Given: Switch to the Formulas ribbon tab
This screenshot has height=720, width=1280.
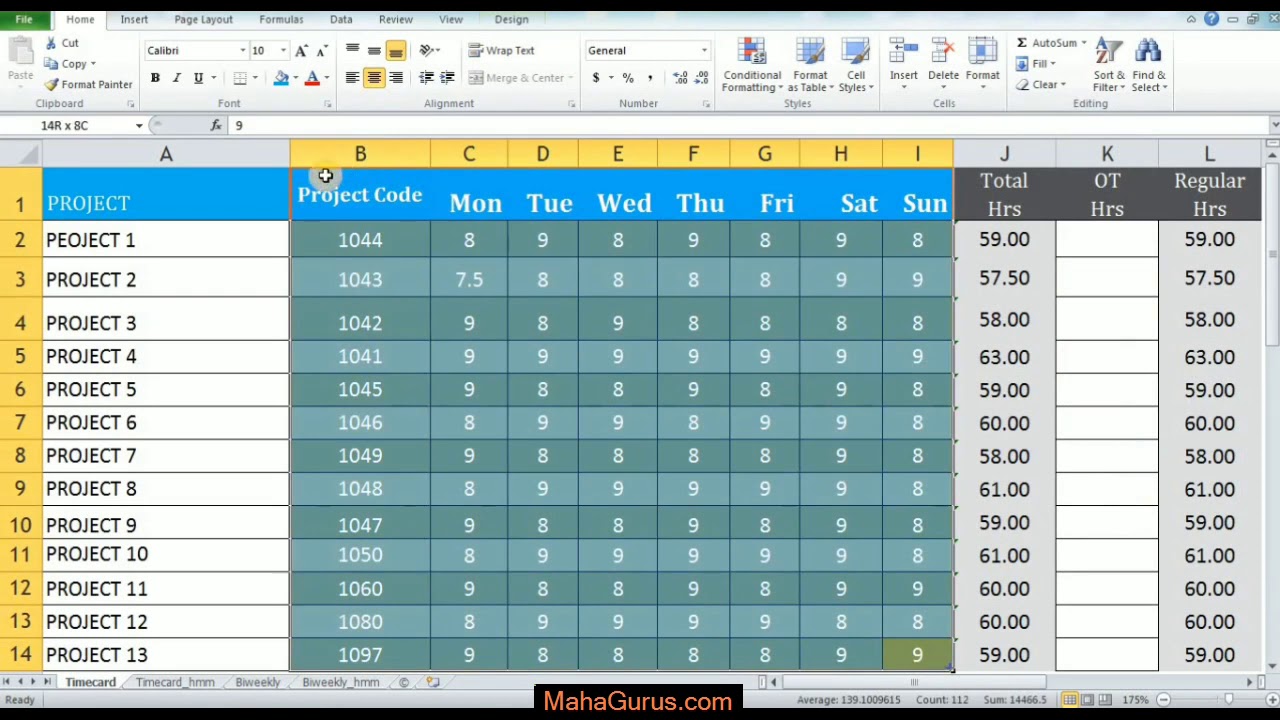Looking at the screenshot, I should coord(281,19).
